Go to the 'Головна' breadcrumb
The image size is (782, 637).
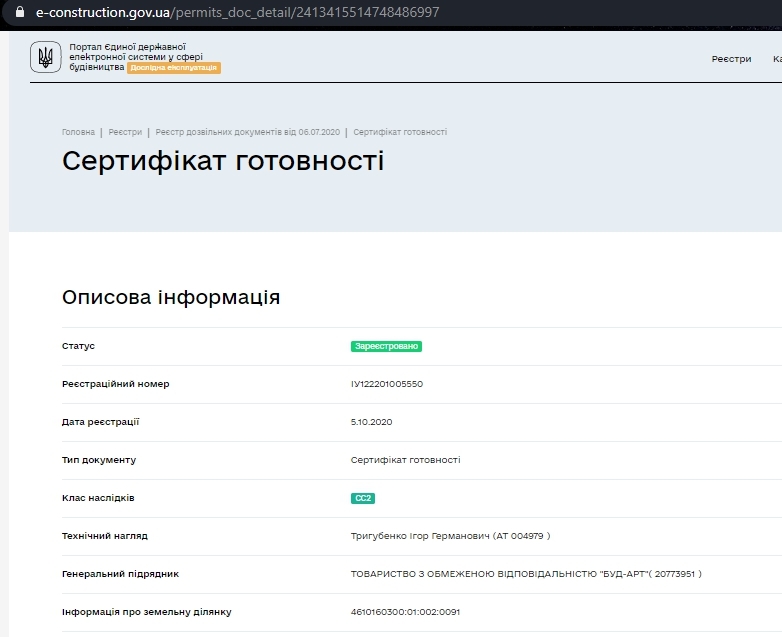[x=78, y=132]
